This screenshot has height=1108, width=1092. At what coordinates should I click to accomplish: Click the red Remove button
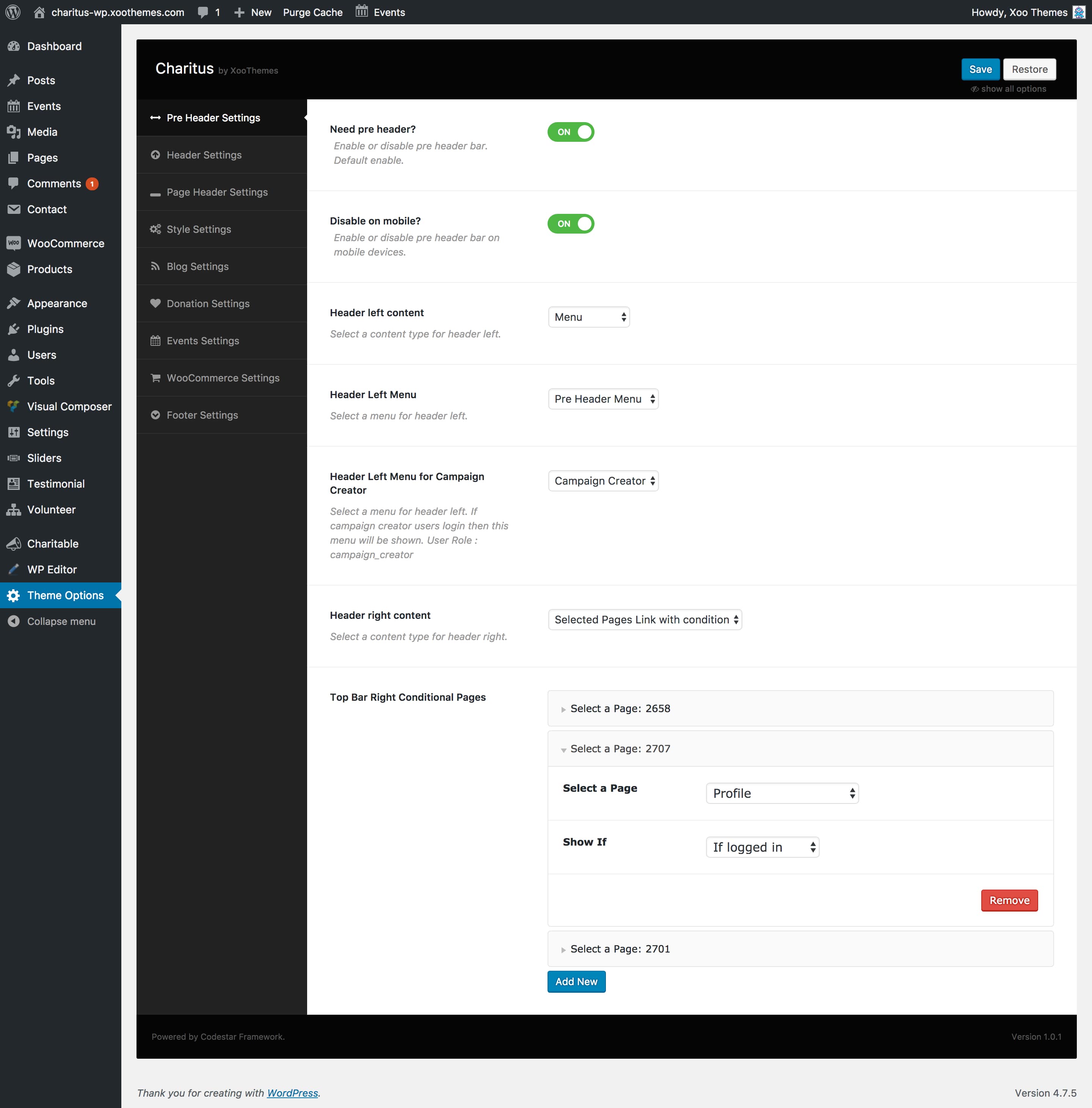[1009, 901]
